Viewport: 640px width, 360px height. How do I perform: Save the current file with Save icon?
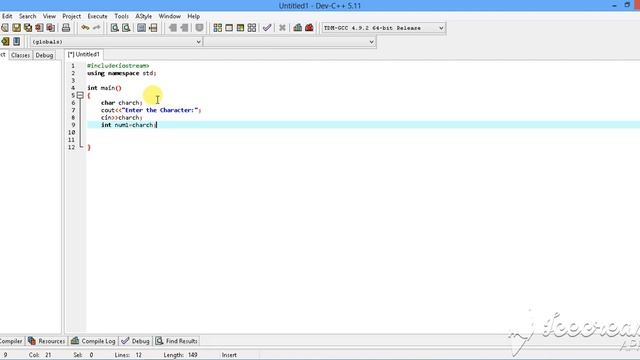[x=16, y=28]
